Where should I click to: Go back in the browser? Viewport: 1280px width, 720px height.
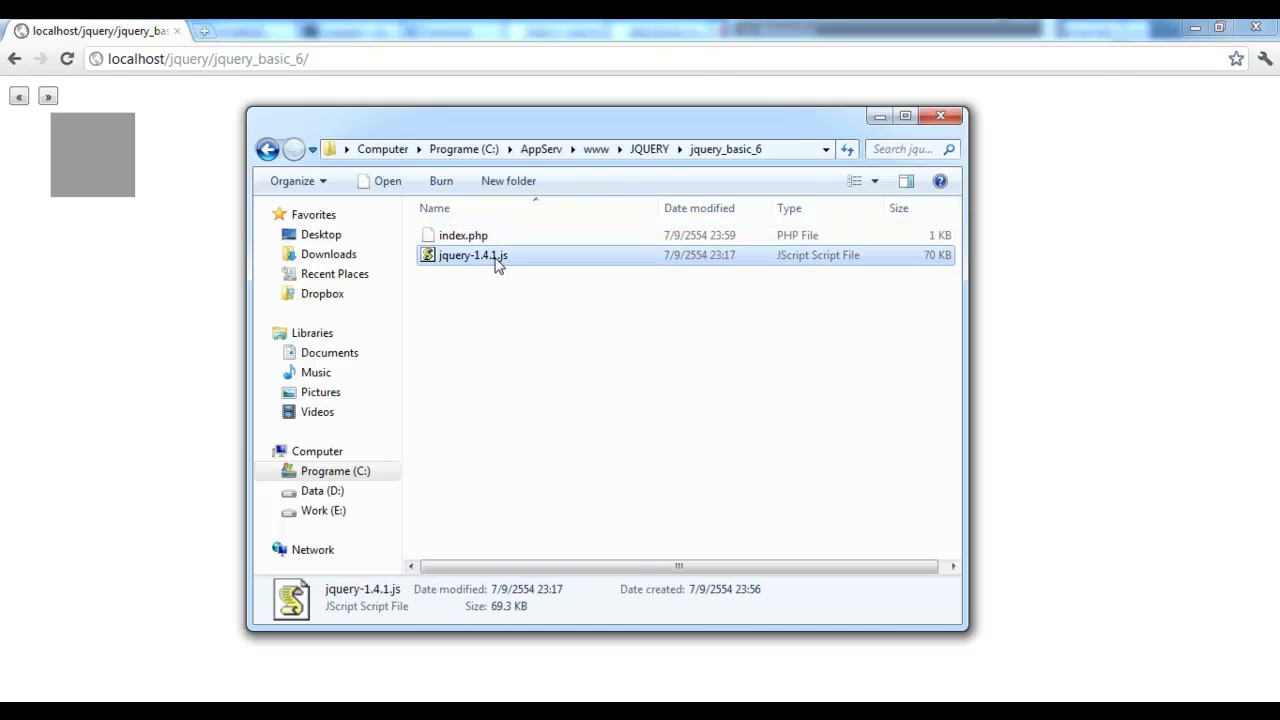pos(14,59)
